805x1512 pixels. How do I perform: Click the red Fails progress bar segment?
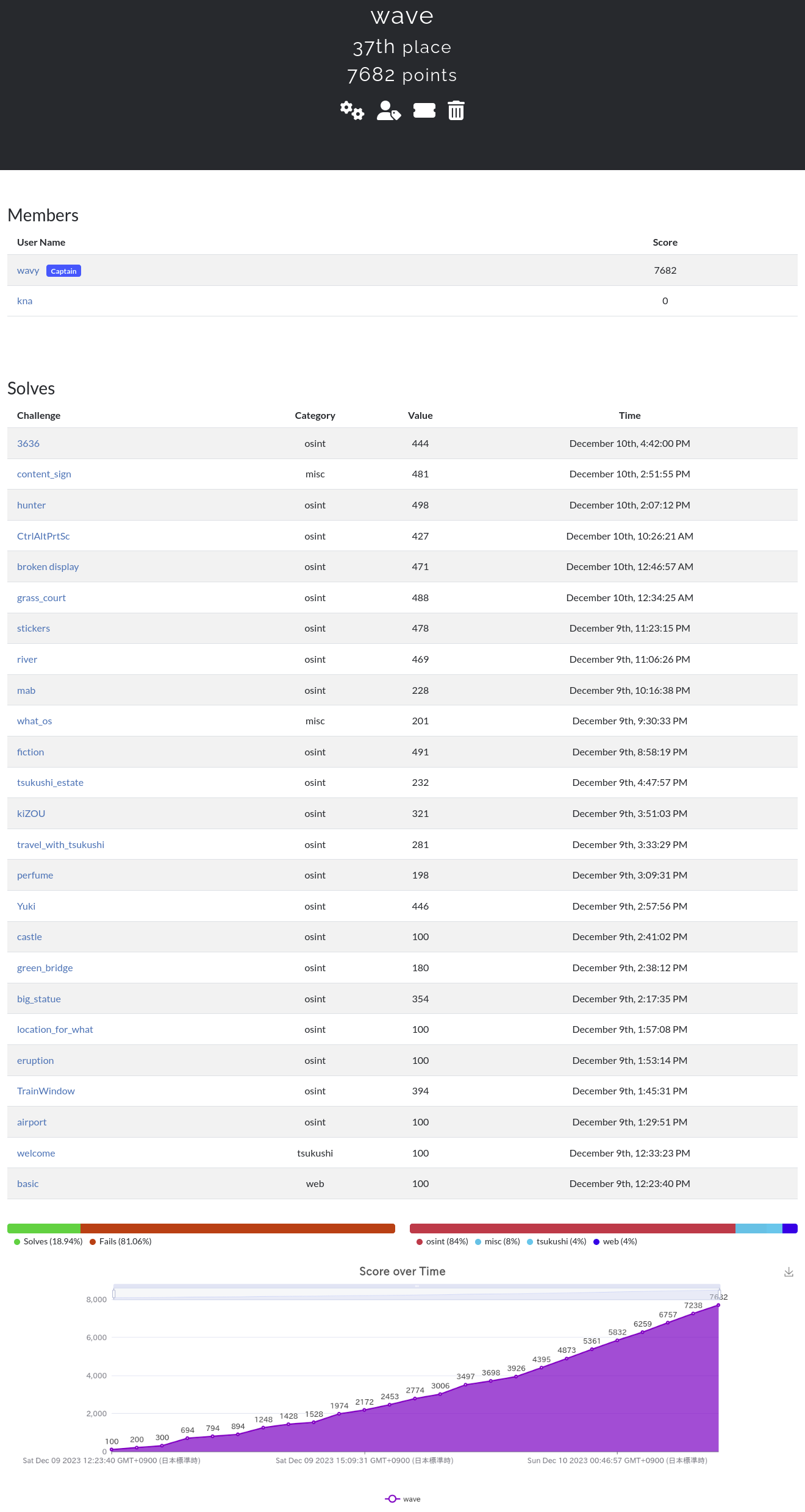click(237, 1228)
